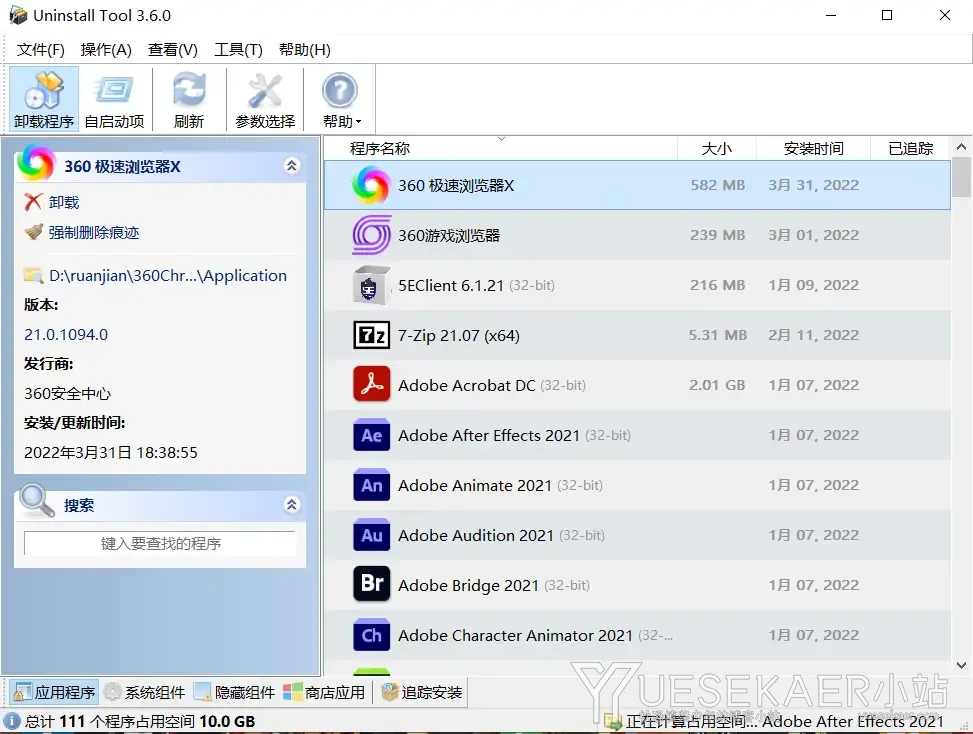973x734 pixels.
Task: Click the scrollbar down arrow of the program list
Action: [x=961, y=665]
